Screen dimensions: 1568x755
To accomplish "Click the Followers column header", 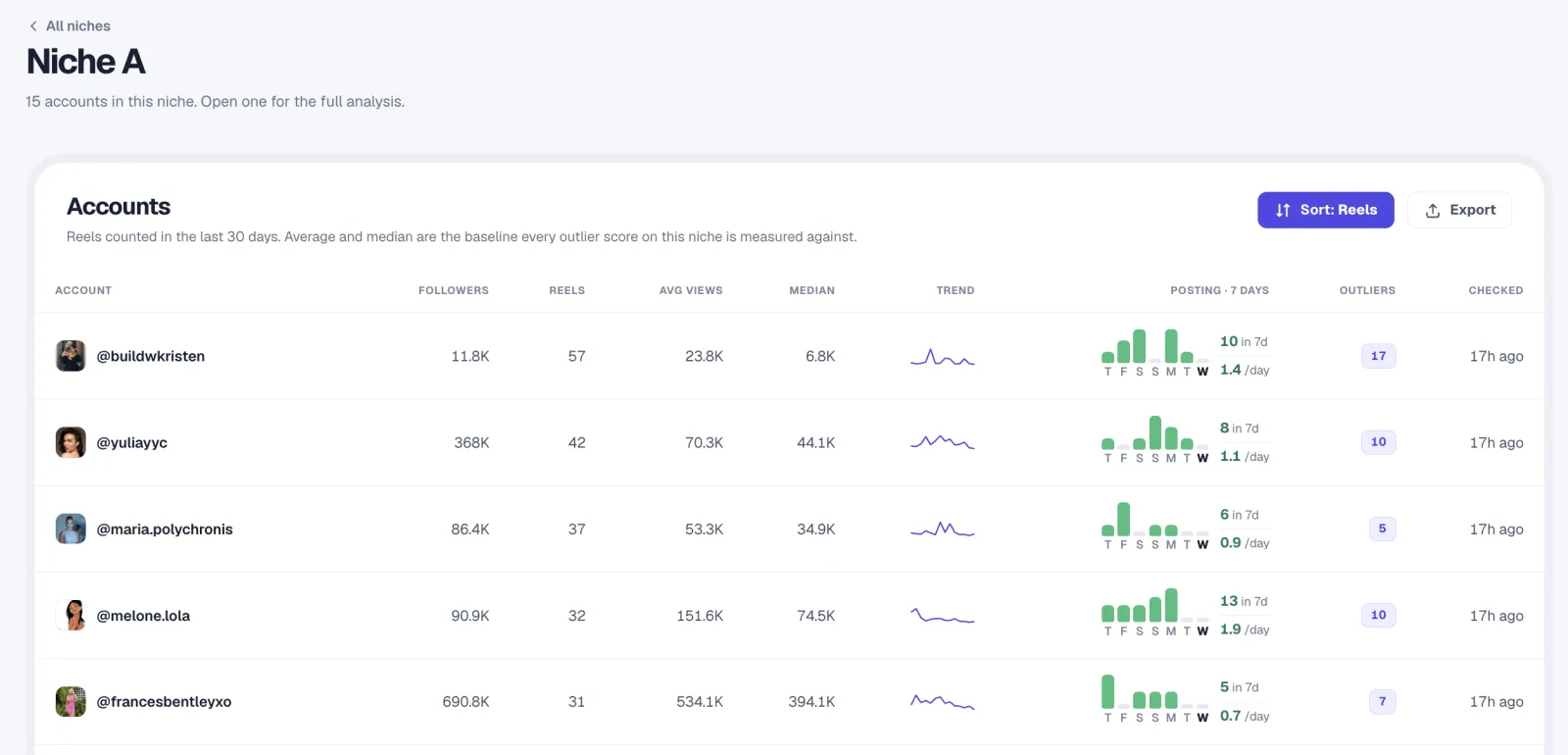I will (x=454, y=290).
